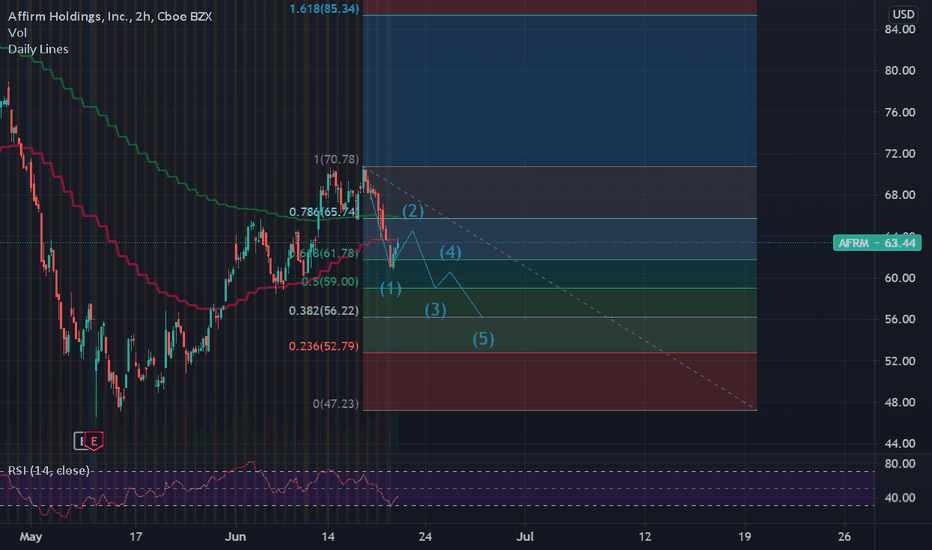Image resolution: width=932 pixels, height=550 pixels.
Task: Click the 56.00 price scale value
Action: tap(900, 319)
